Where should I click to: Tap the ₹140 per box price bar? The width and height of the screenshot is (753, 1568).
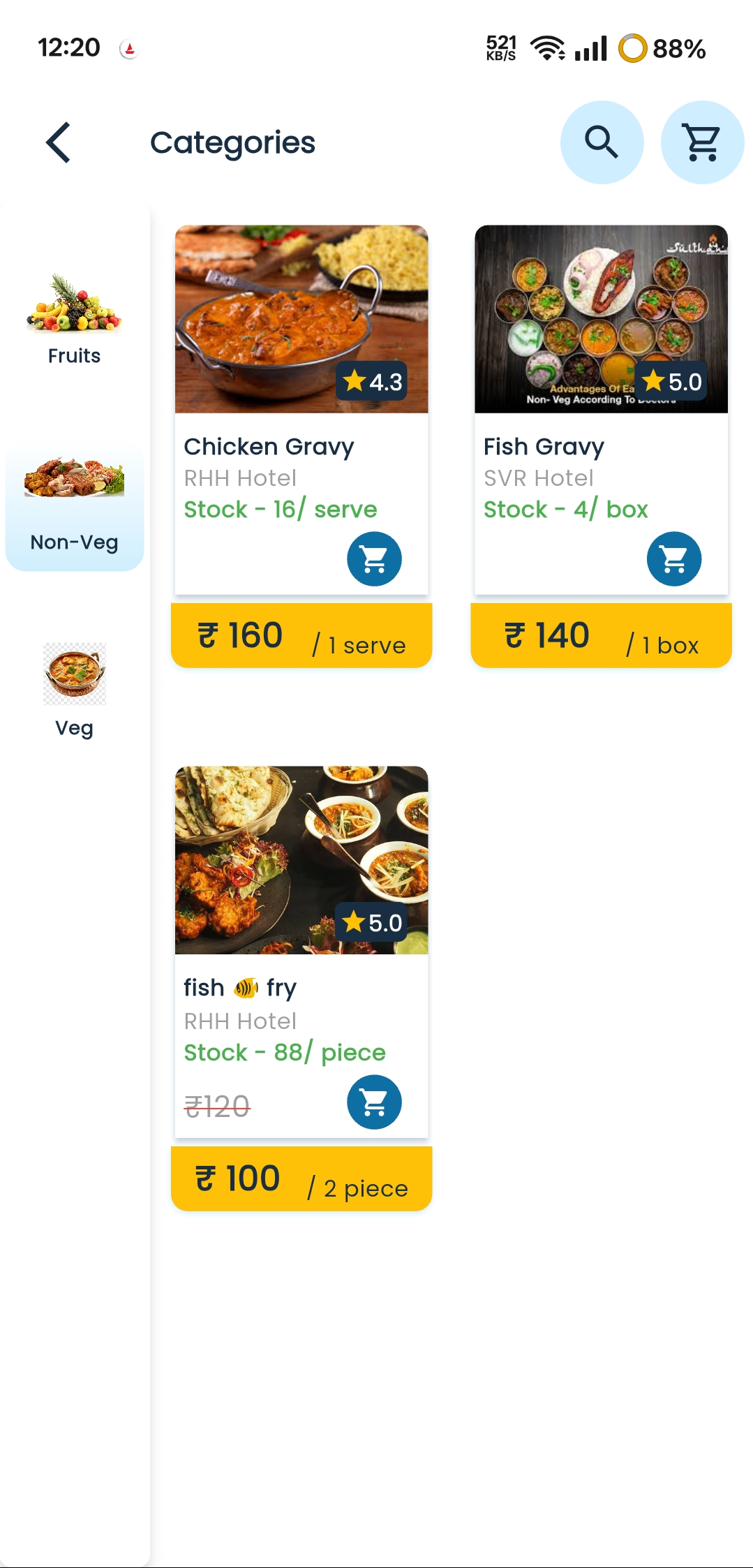601,635
